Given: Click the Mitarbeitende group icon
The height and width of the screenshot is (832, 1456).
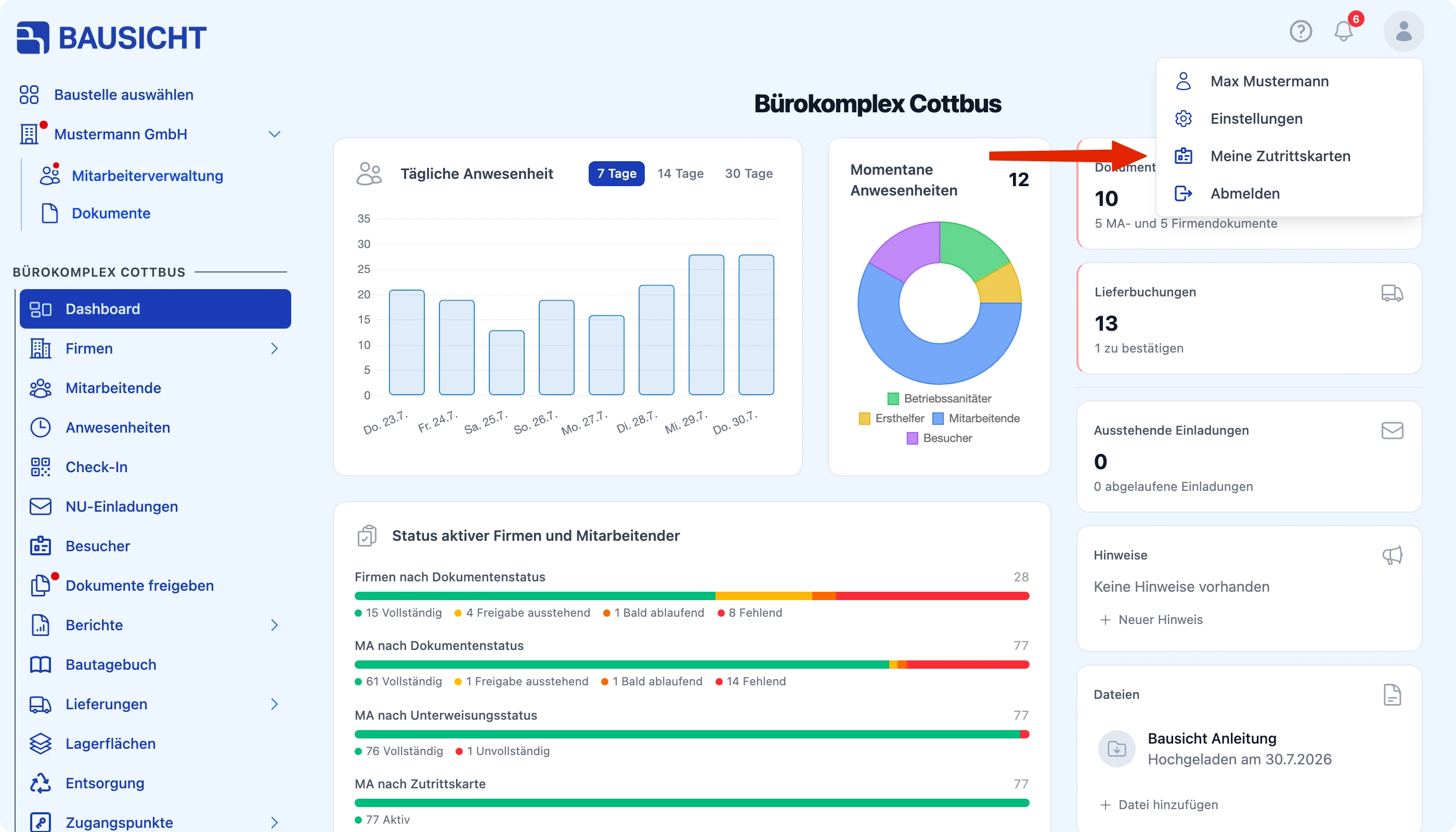Looking at the screenshot, I should click(x=41, y=388).
